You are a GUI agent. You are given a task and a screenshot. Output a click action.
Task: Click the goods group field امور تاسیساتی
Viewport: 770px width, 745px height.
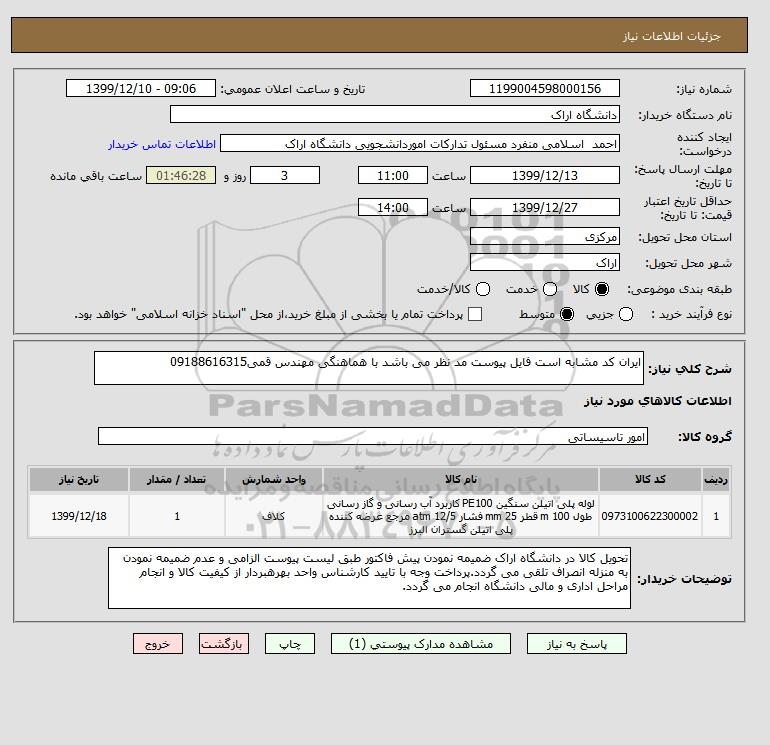coord(373,436)
